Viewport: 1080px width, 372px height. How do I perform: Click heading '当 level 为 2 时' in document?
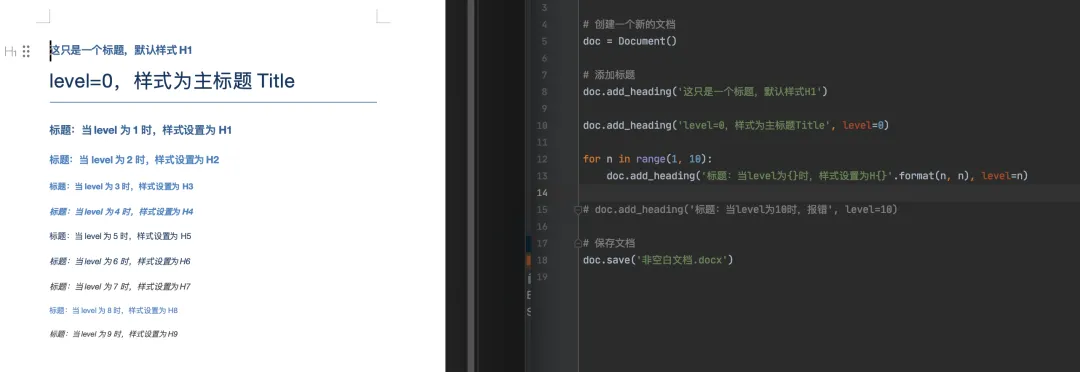pyautogui.click(x=134, y=160)
